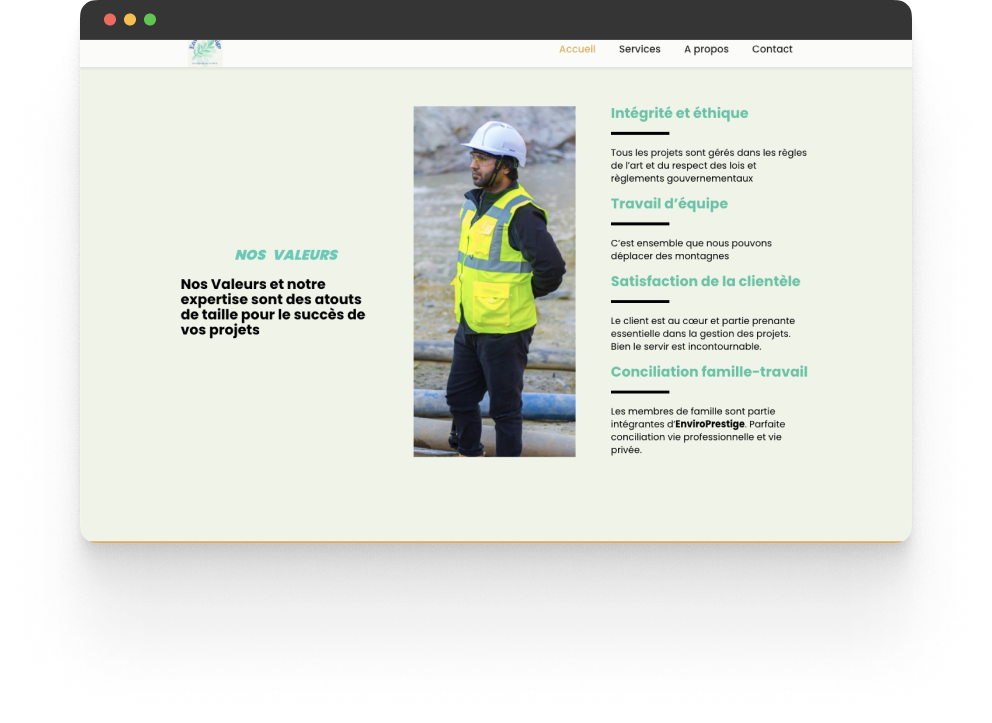This screenshot has width=992, height=723.
Task: Click the EnviroPrestige leaf logo in header
Action: click(205, 52)
